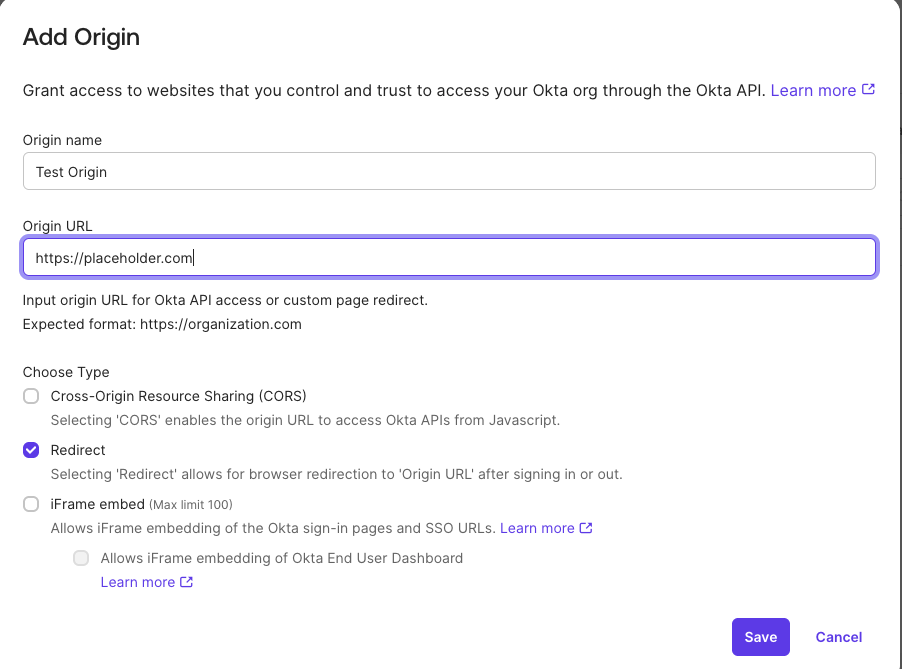Click the Cross-Origin Resource Sharing (CORS) label text
Screen dimensions: 902x669
tap(178, 396)
